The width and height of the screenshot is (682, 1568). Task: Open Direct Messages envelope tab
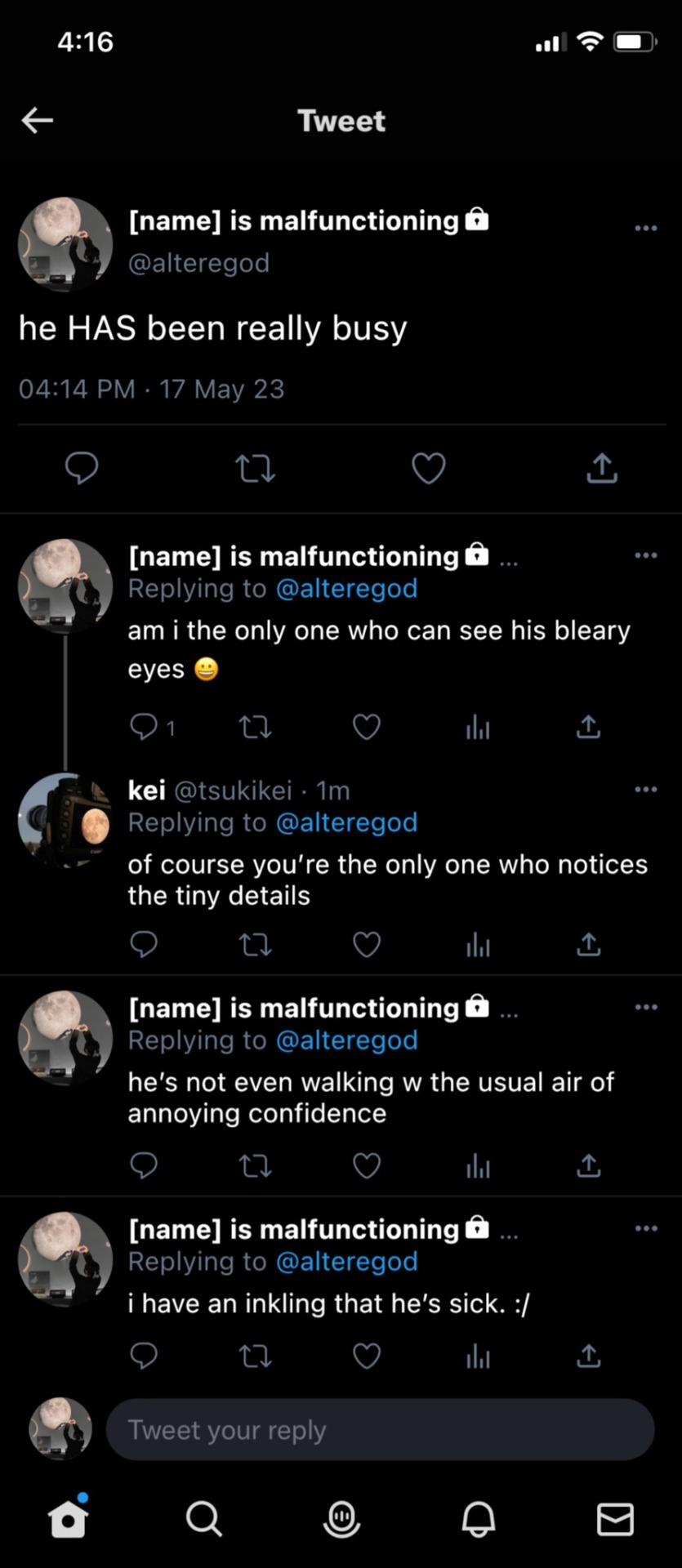[615, 1520]
